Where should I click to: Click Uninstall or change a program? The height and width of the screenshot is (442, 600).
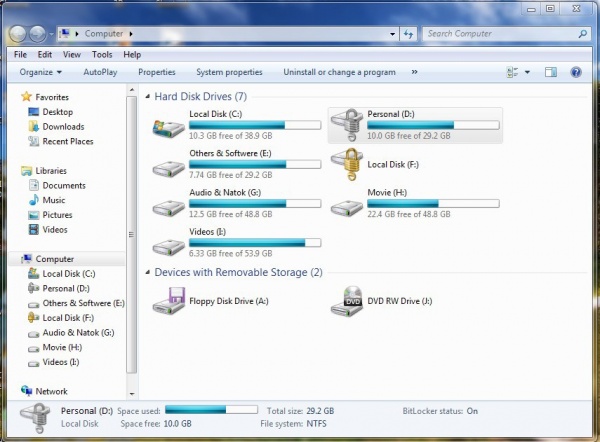(x=339, y=72)
